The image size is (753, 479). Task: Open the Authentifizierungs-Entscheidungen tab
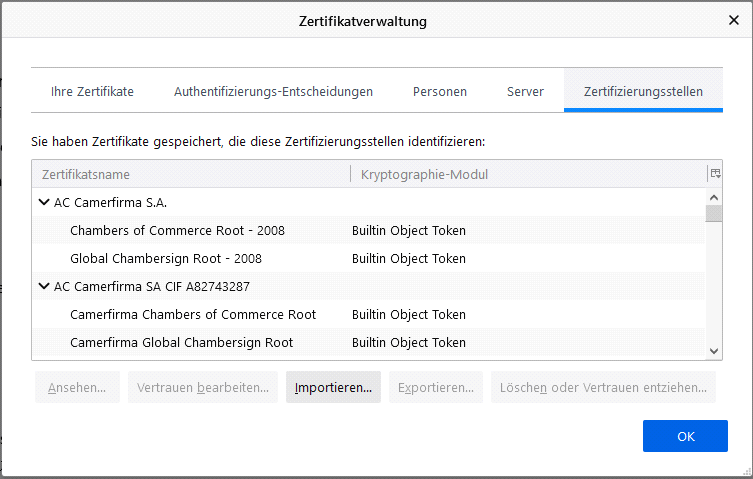click(x=273, y=91)
